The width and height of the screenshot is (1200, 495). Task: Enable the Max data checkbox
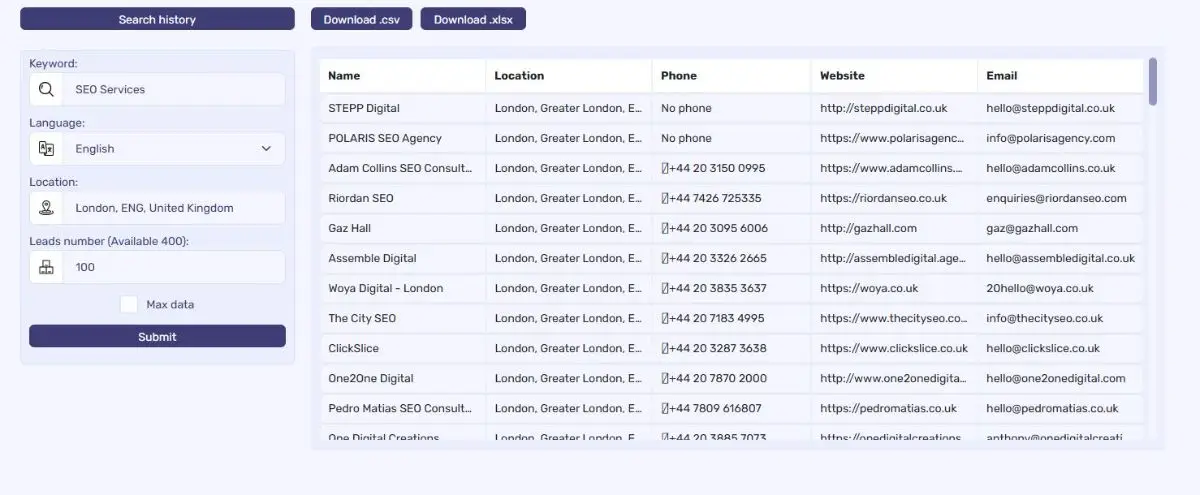click(129, 304)
